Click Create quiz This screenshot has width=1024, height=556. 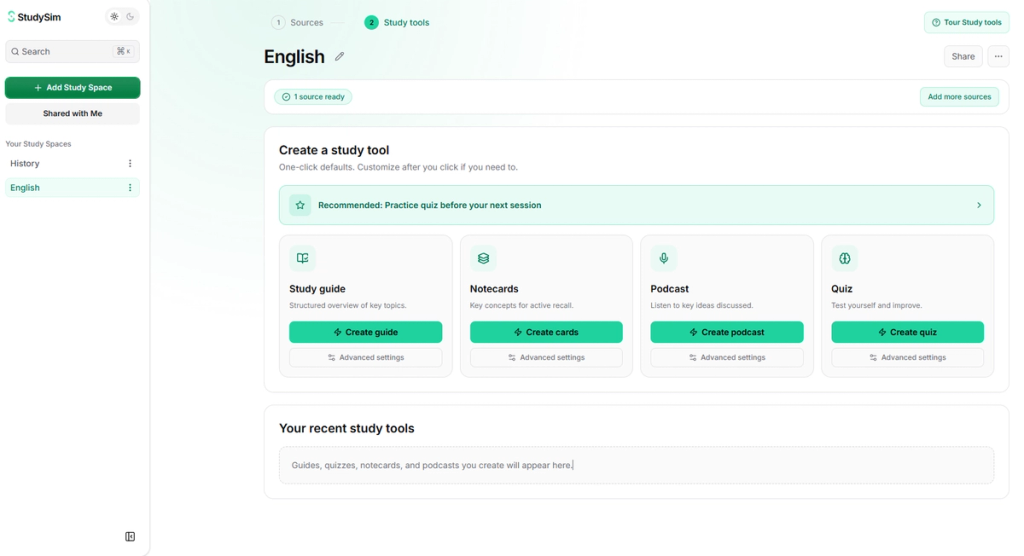coord(908,332)
